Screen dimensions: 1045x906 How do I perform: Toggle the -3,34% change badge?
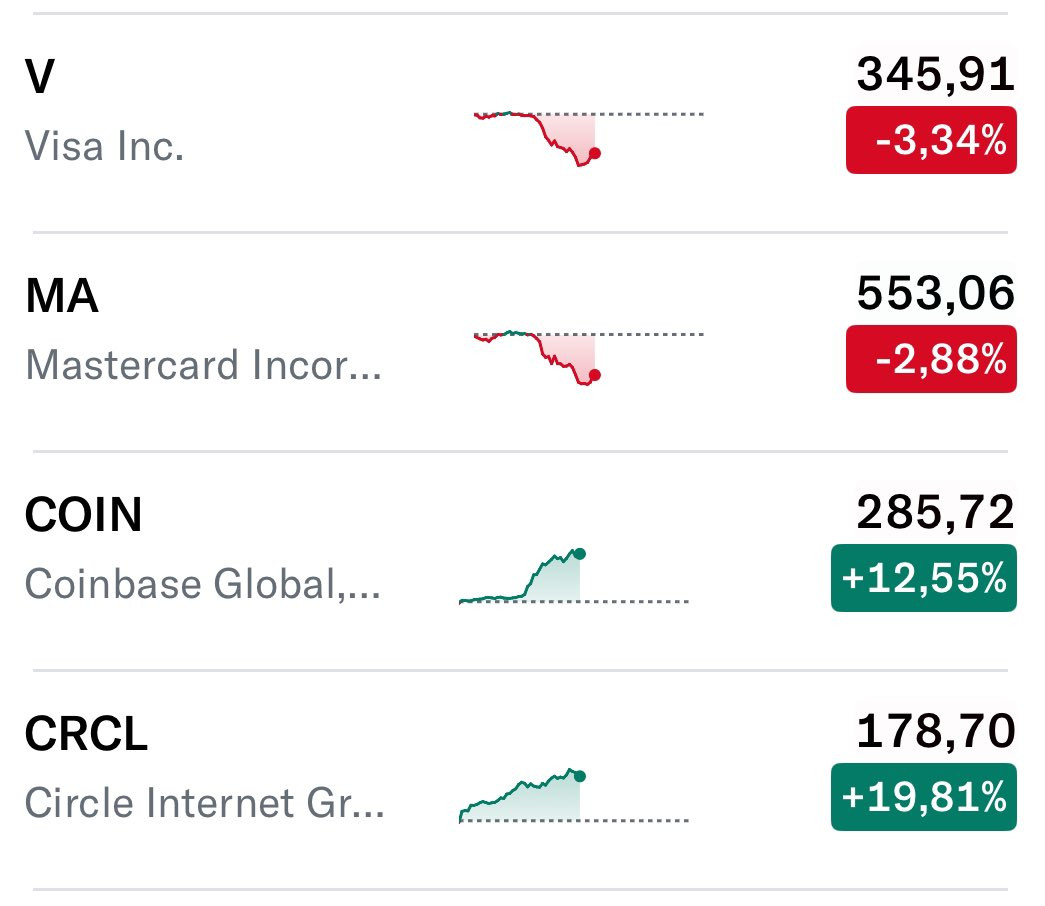(x=931, y=140)
